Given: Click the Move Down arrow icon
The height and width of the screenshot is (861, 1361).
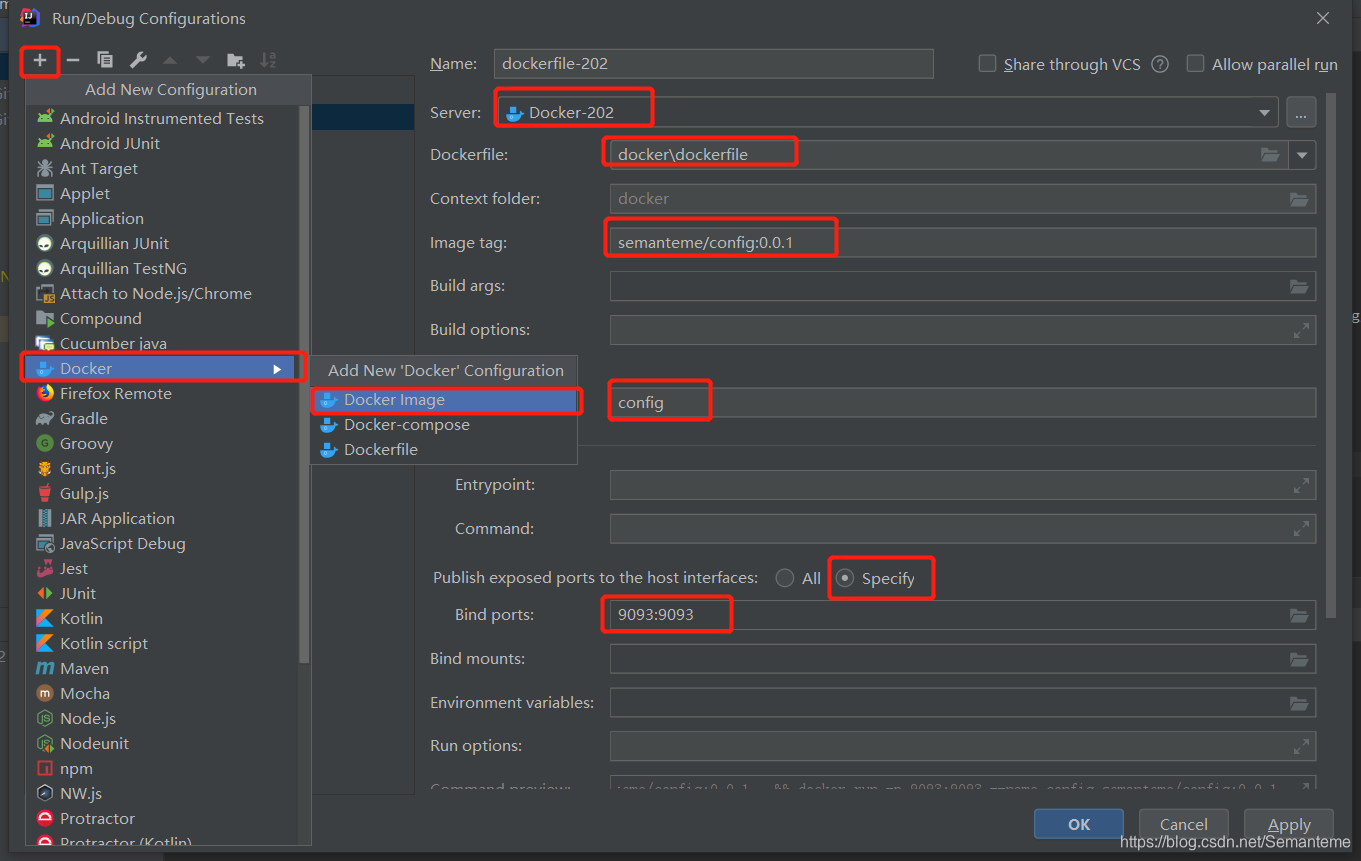Looking at the screenshot, I should tap(203, 61).
